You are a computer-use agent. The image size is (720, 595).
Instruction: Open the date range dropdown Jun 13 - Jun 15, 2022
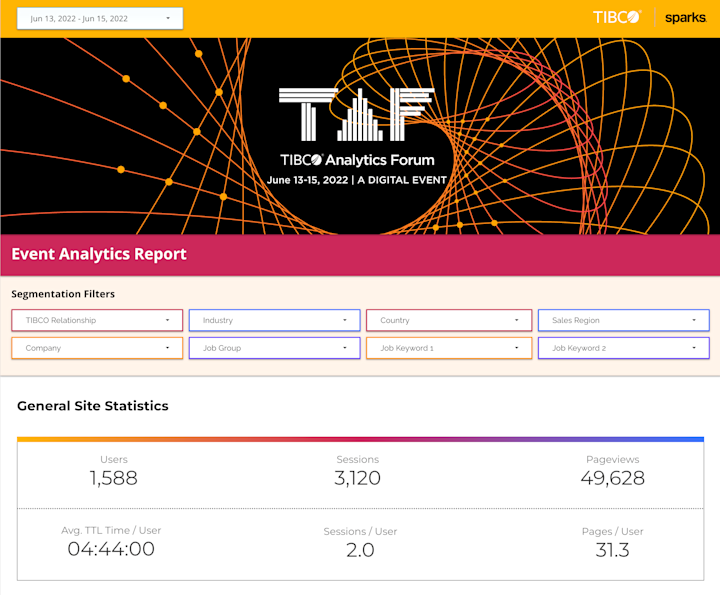tap(100, 18)
